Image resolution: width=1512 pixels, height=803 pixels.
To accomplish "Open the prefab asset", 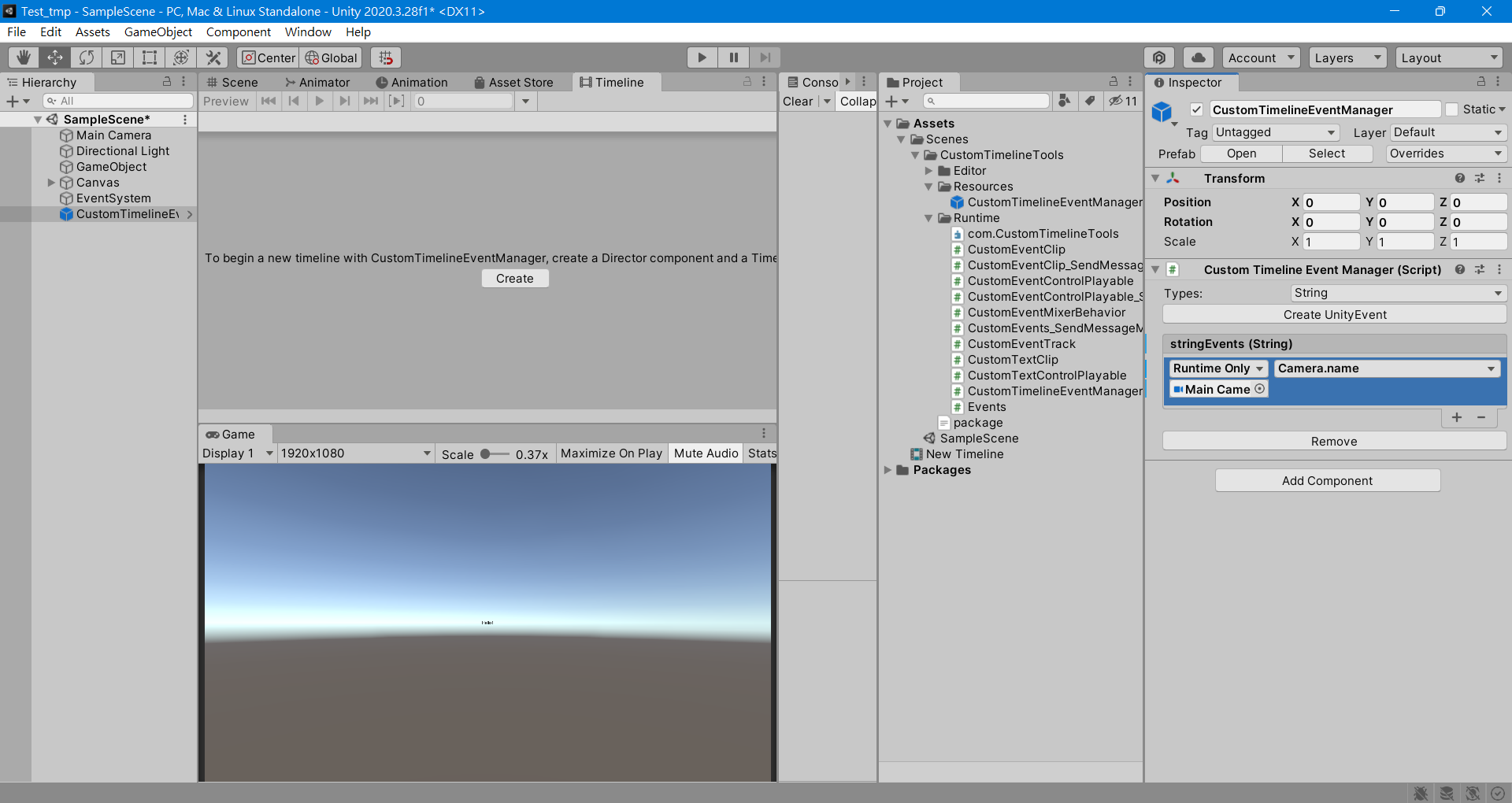I will point(1242,154).
